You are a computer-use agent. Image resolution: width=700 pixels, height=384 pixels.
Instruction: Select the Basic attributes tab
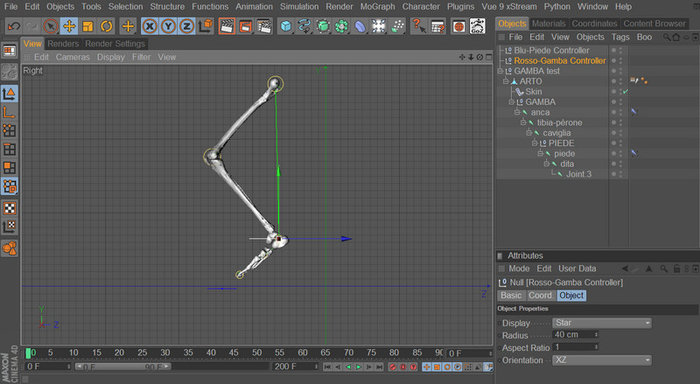point(511,295)
